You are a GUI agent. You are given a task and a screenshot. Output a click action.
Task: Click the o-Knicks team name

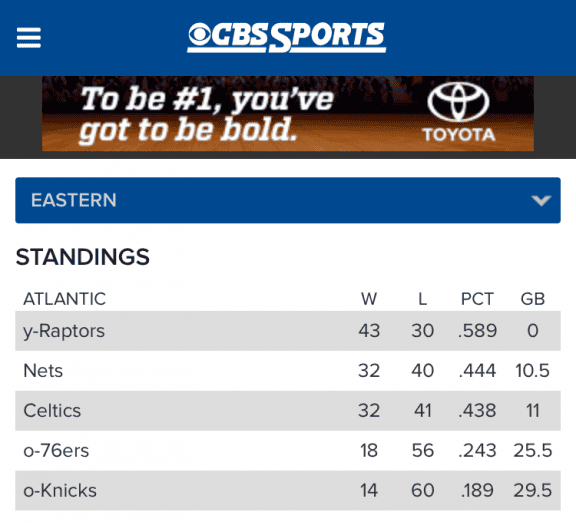point(60,491)
